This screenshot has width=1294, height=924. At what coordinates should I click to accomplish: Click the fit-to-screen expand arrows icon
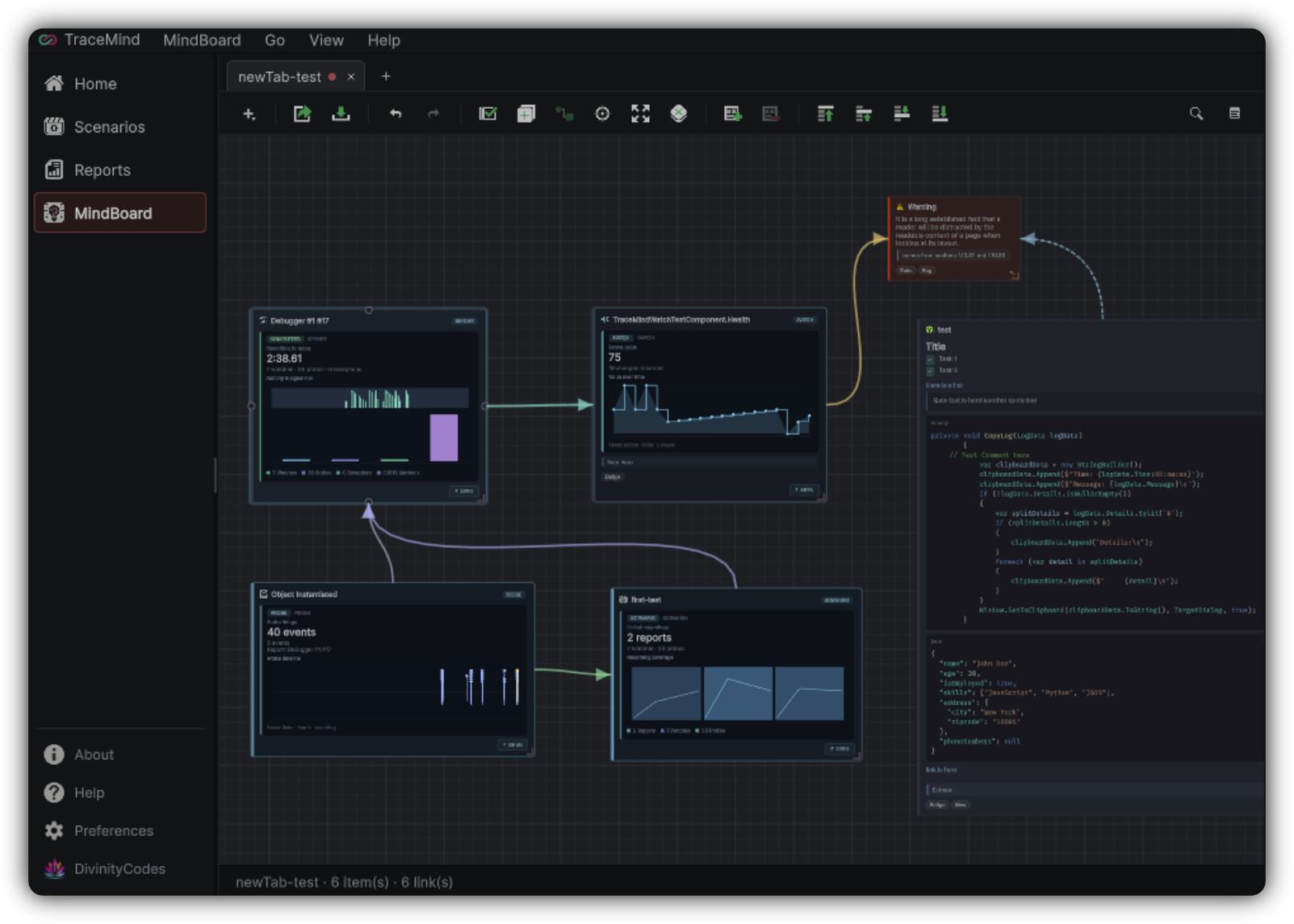click(x=640, y=114)
